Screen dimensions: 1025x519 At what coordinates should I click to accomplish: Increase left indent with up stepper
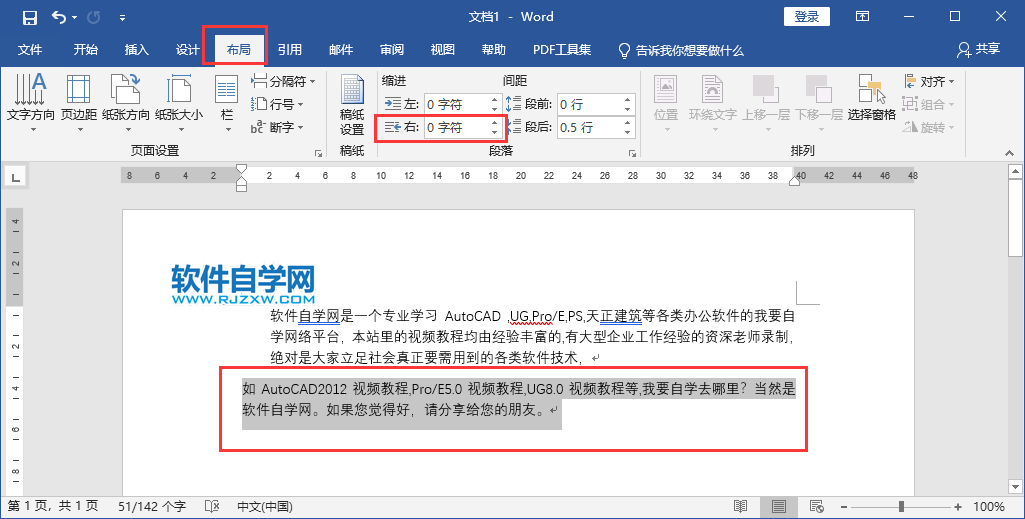tap(495, 100)
